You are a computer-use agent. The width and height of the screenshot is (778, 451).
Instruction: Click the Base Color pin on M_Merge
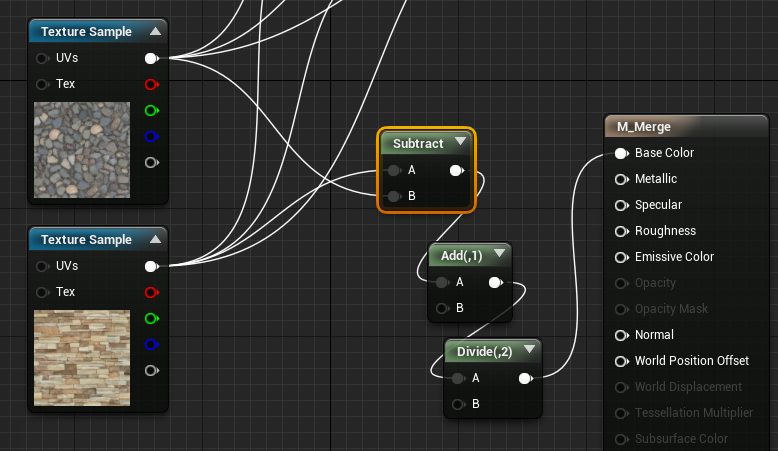coord(621,153)
